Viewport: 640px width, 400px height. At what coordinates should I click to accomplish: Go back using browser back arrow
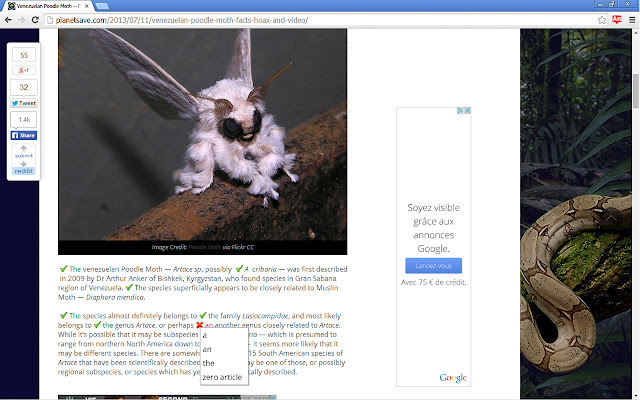point(8,20)
